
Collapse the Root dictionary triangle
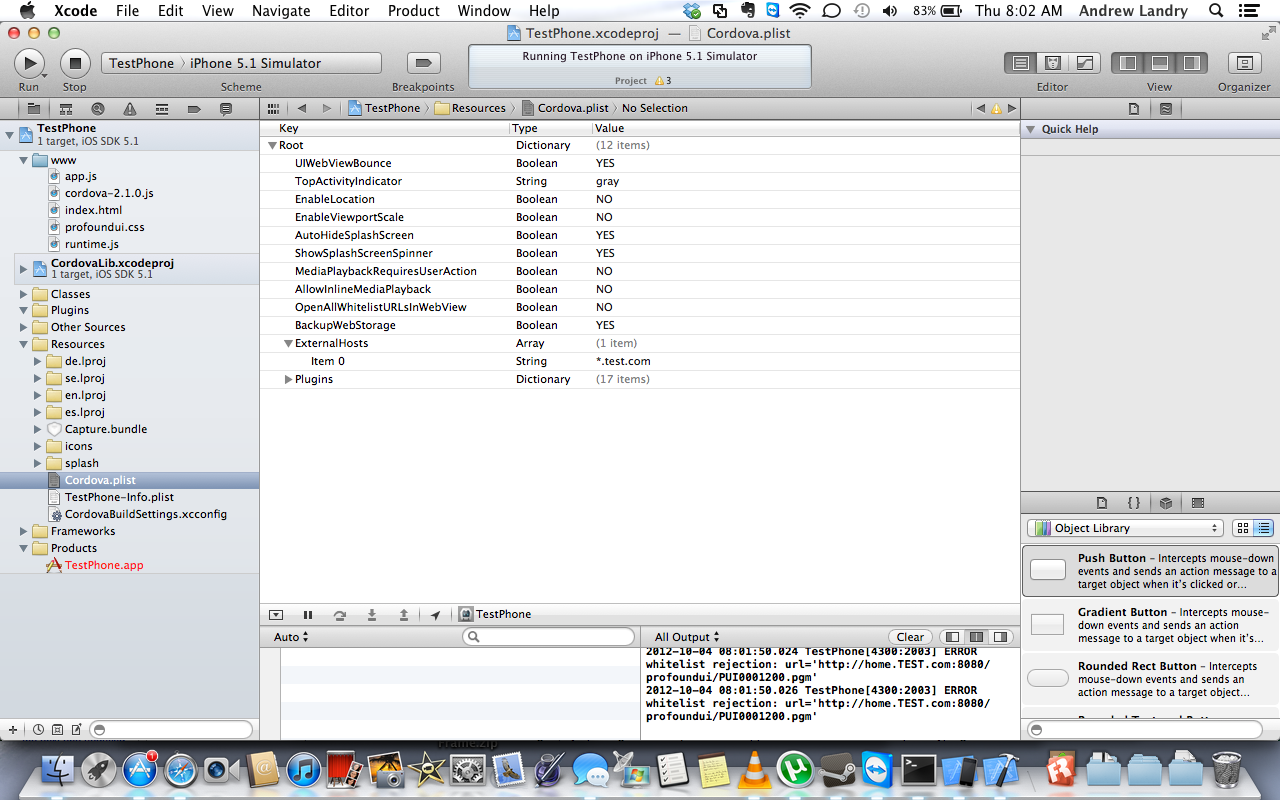(x=272, y=146)
